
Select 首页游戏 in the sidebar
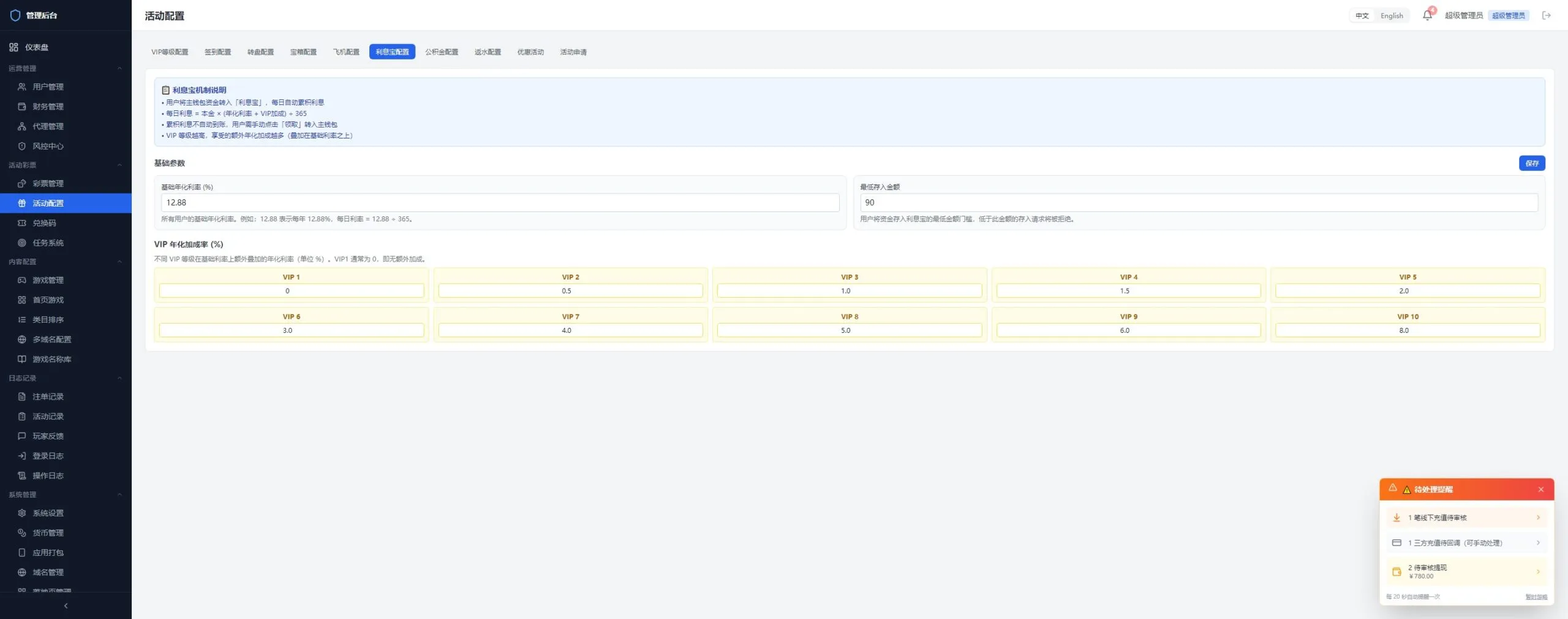pyautogui.click(x=66, y=300)
